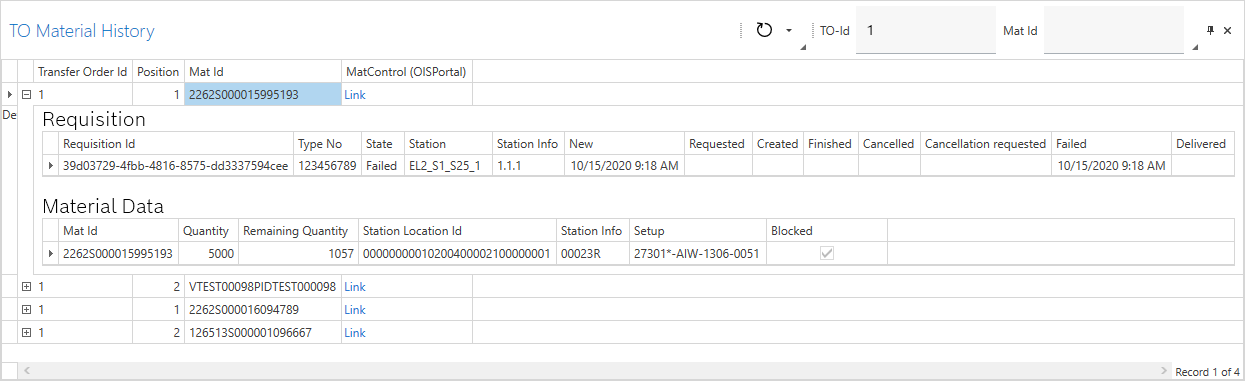Open MatControl Link for 2262S000016094789
The height and width of the screenshot is (381, 1245).
[355, 309]
